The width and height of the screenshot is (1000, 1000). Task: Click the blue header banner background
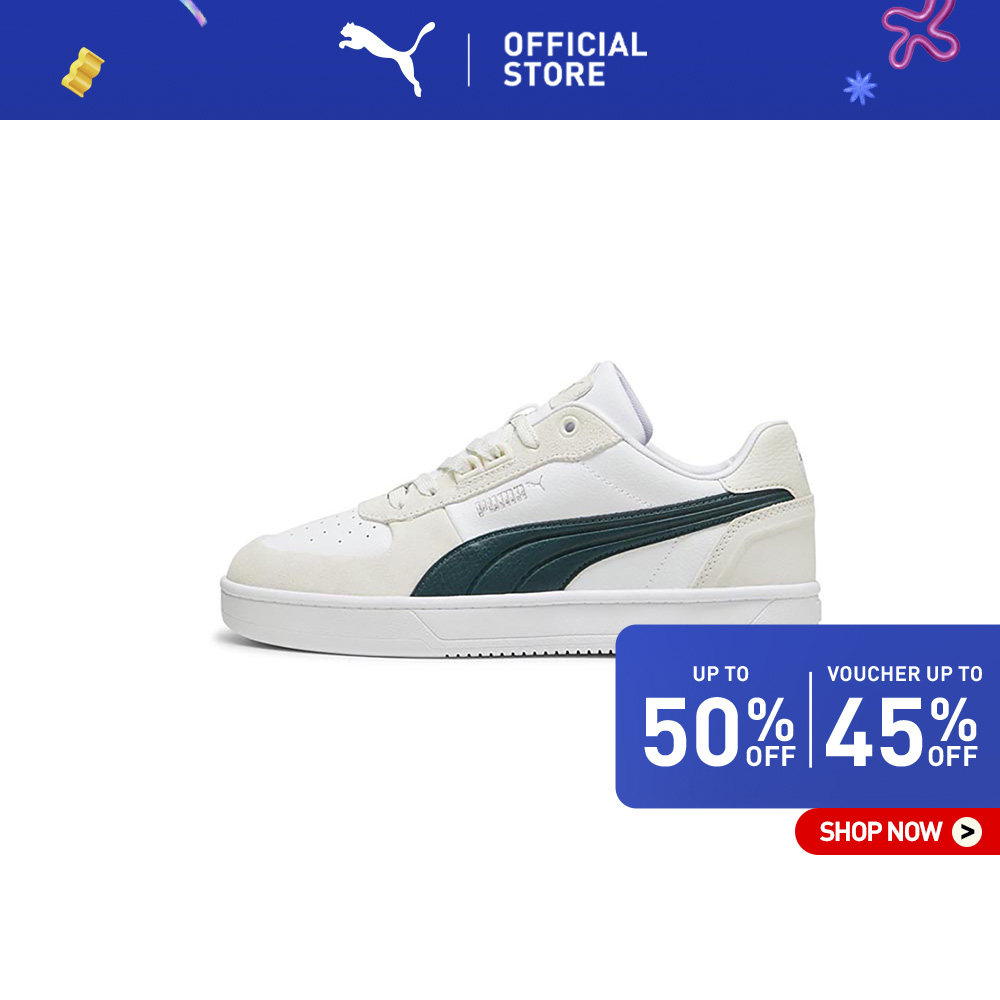click(x=499, y=59)
